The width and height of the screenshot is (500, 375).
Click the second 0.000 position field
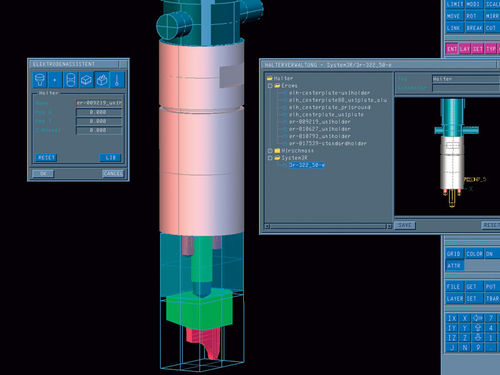click(99, 121)
